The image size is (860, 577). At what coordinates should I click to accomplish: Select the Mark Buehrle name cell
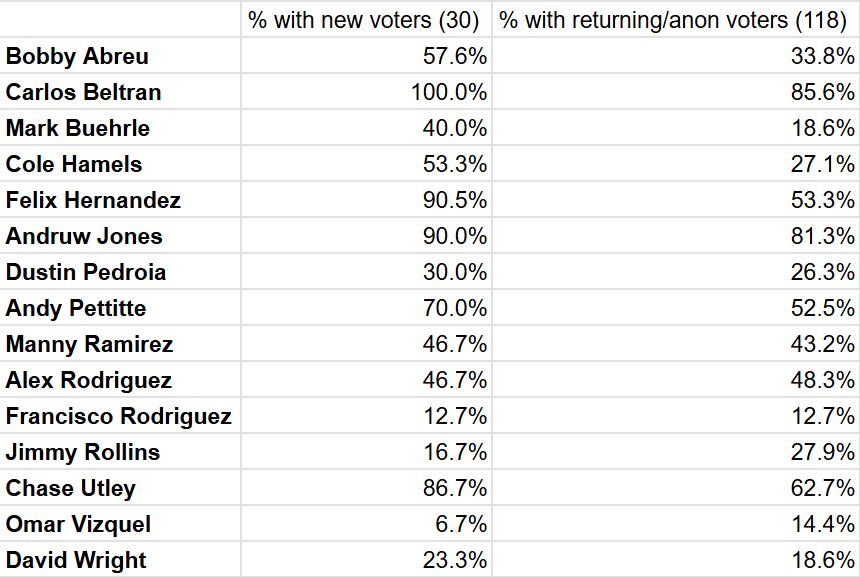(x=78, y=129)
